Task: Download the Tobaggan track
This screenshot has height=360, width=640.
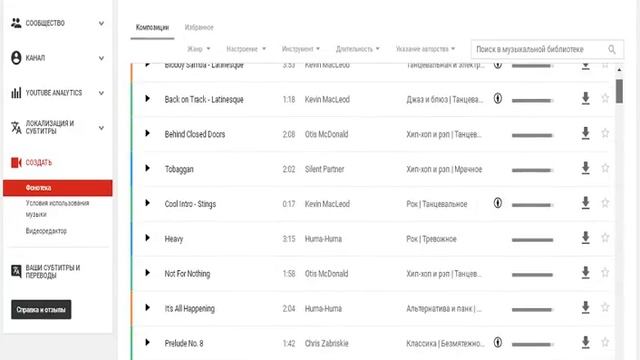Action: 585,168
